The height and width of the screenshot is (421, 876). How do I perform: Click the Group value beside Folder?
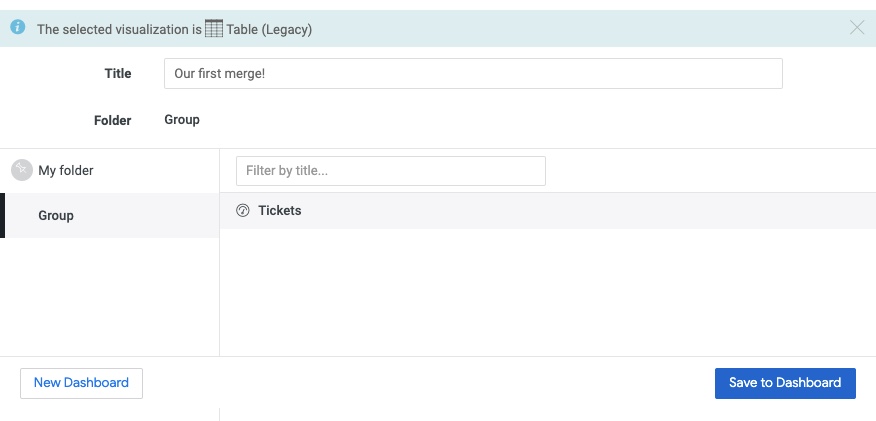[x=182, y=119]
